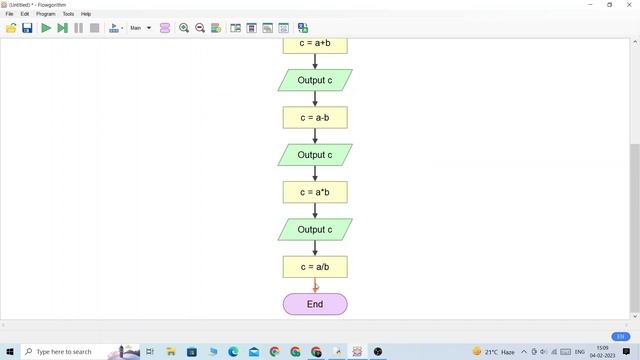
Task: Open Microsoft Edge from the taskbar
Action: coord(233,351)
